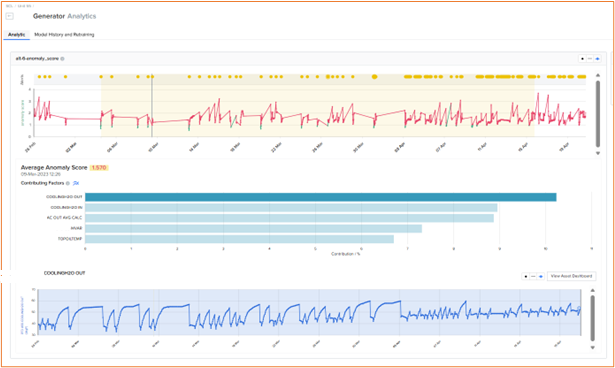Switch to the Analytic tab
615x368 pixels.
(16, 35)
